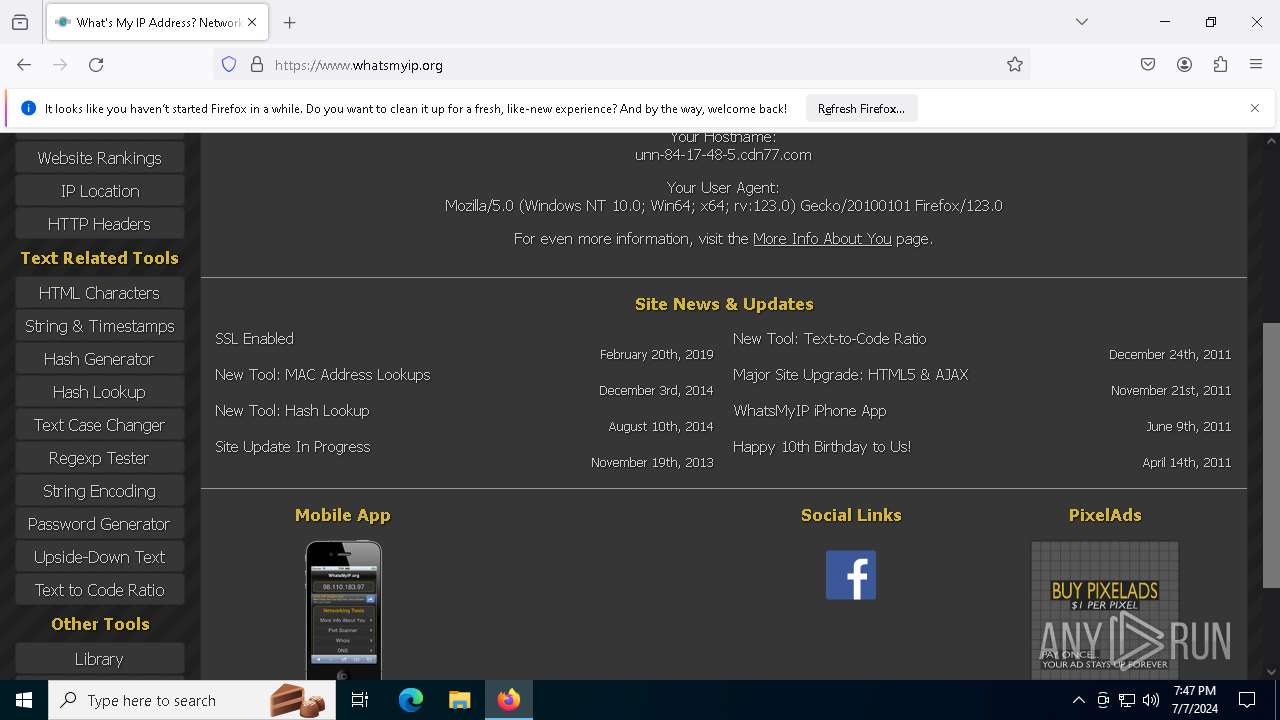1280x720 pixels.
Task: Open Task View on taskbar
Action: coord(360,700)
